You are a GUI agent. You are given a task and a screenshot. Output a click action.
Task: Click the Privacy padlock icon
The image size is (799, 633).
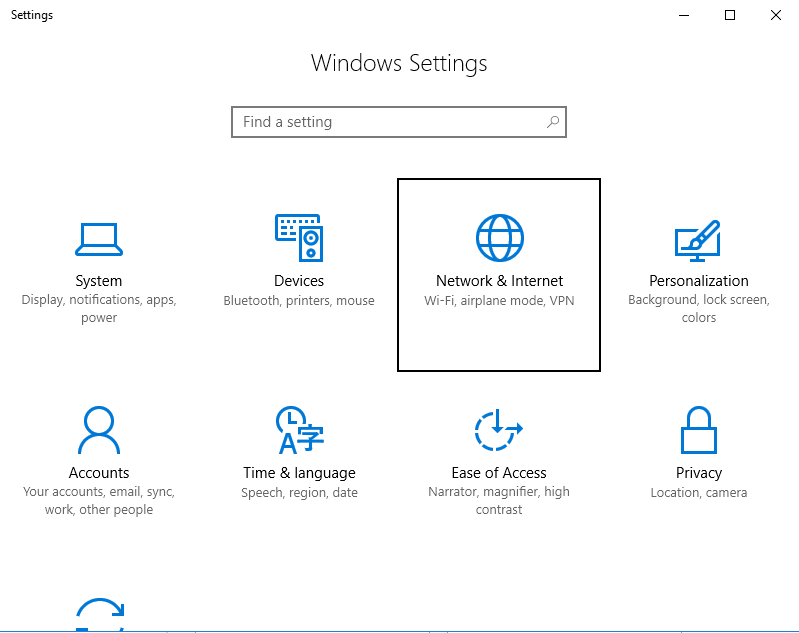point(698,430)
